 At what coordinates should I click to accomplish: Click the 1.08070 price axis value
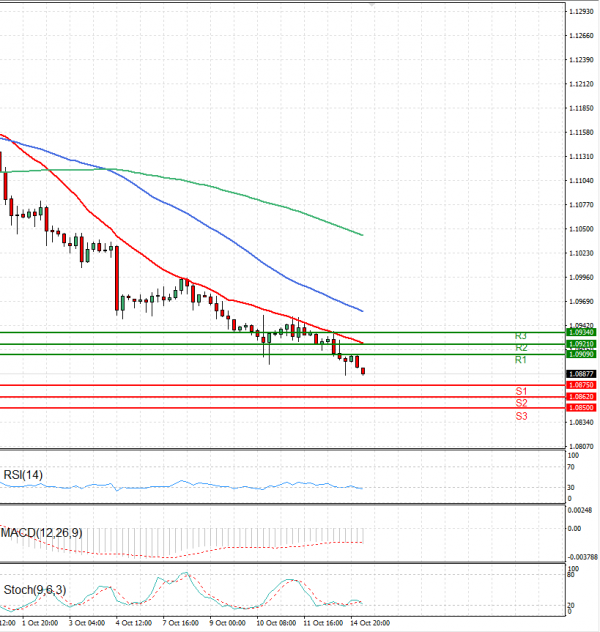coord(581,446)
